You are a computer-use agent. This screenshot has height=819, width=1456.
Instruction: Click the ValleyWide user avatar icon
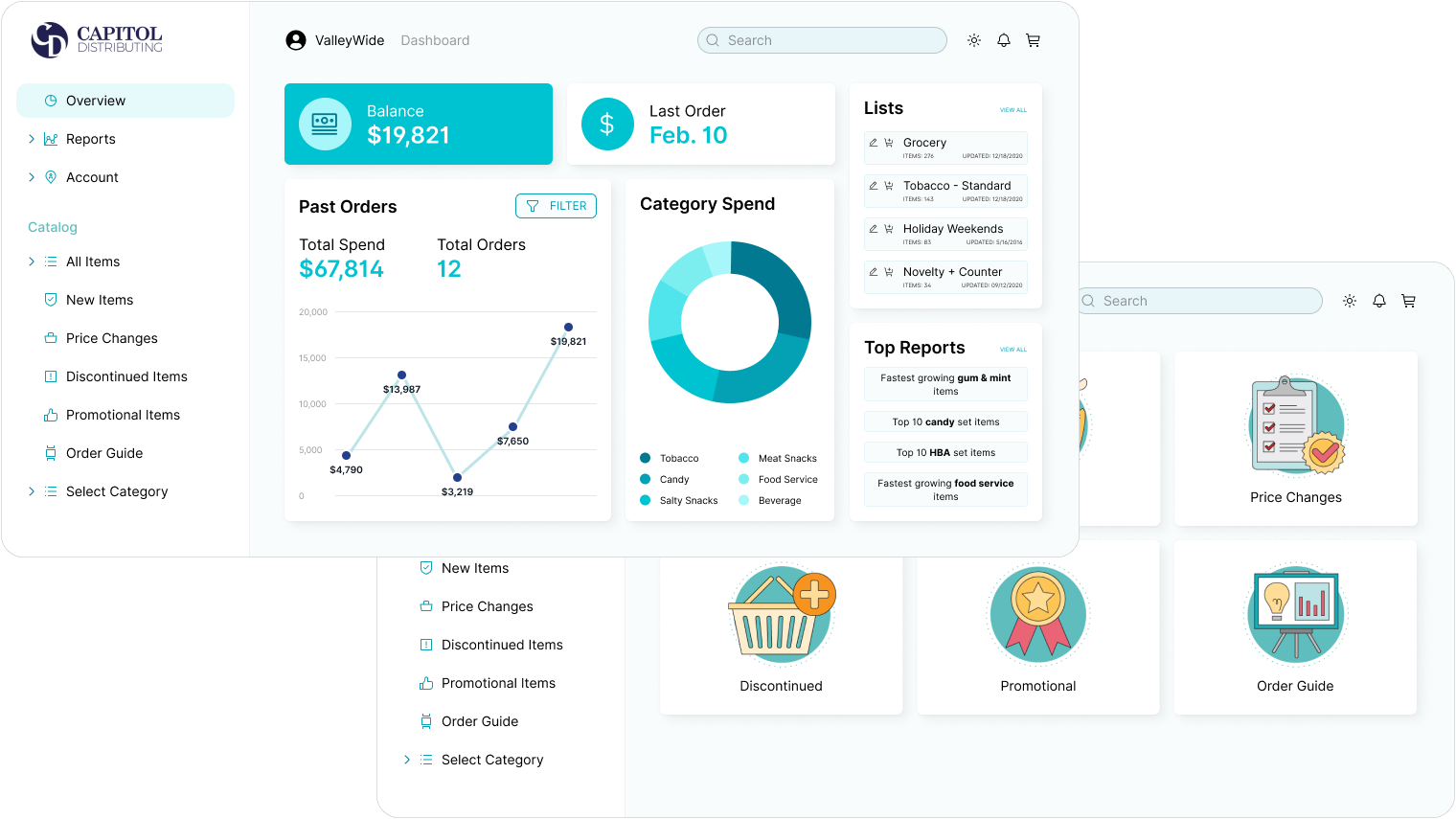click(296, 40)
